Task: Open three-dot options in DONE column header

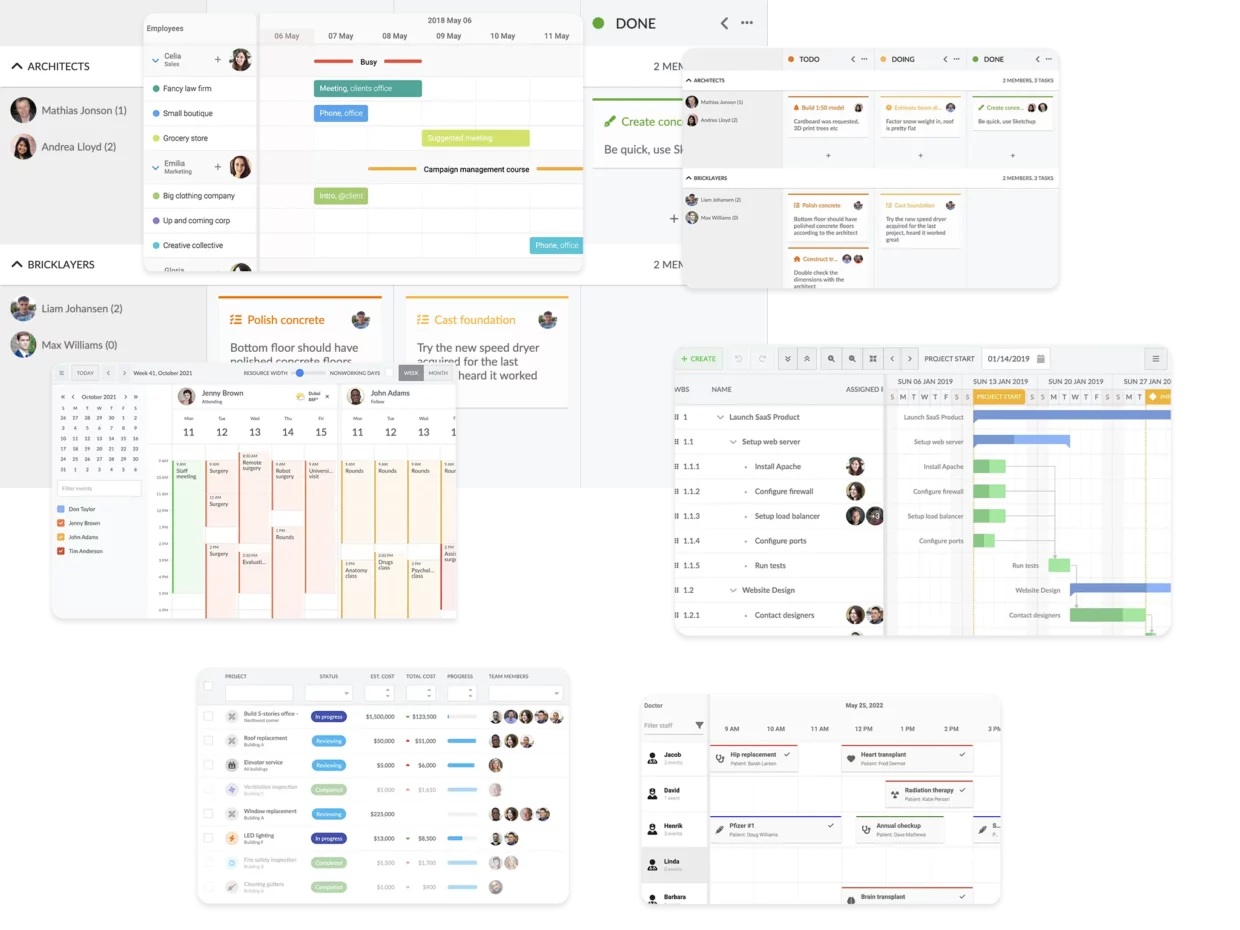Action: (x=747, y=23)
